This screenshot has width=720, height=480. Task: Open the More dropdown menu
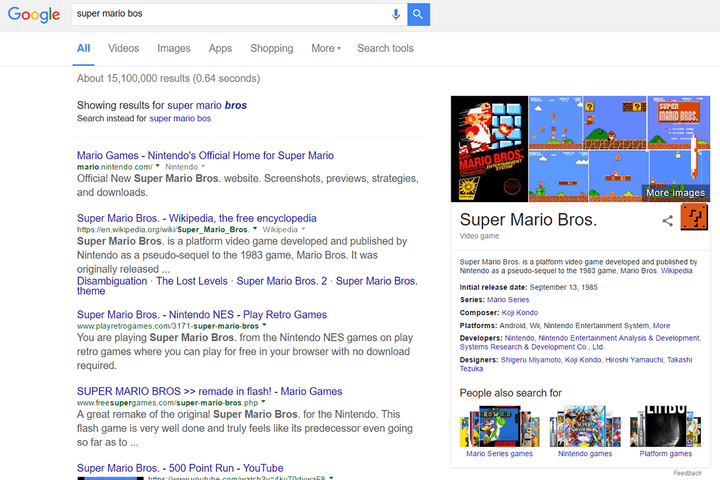326,48
